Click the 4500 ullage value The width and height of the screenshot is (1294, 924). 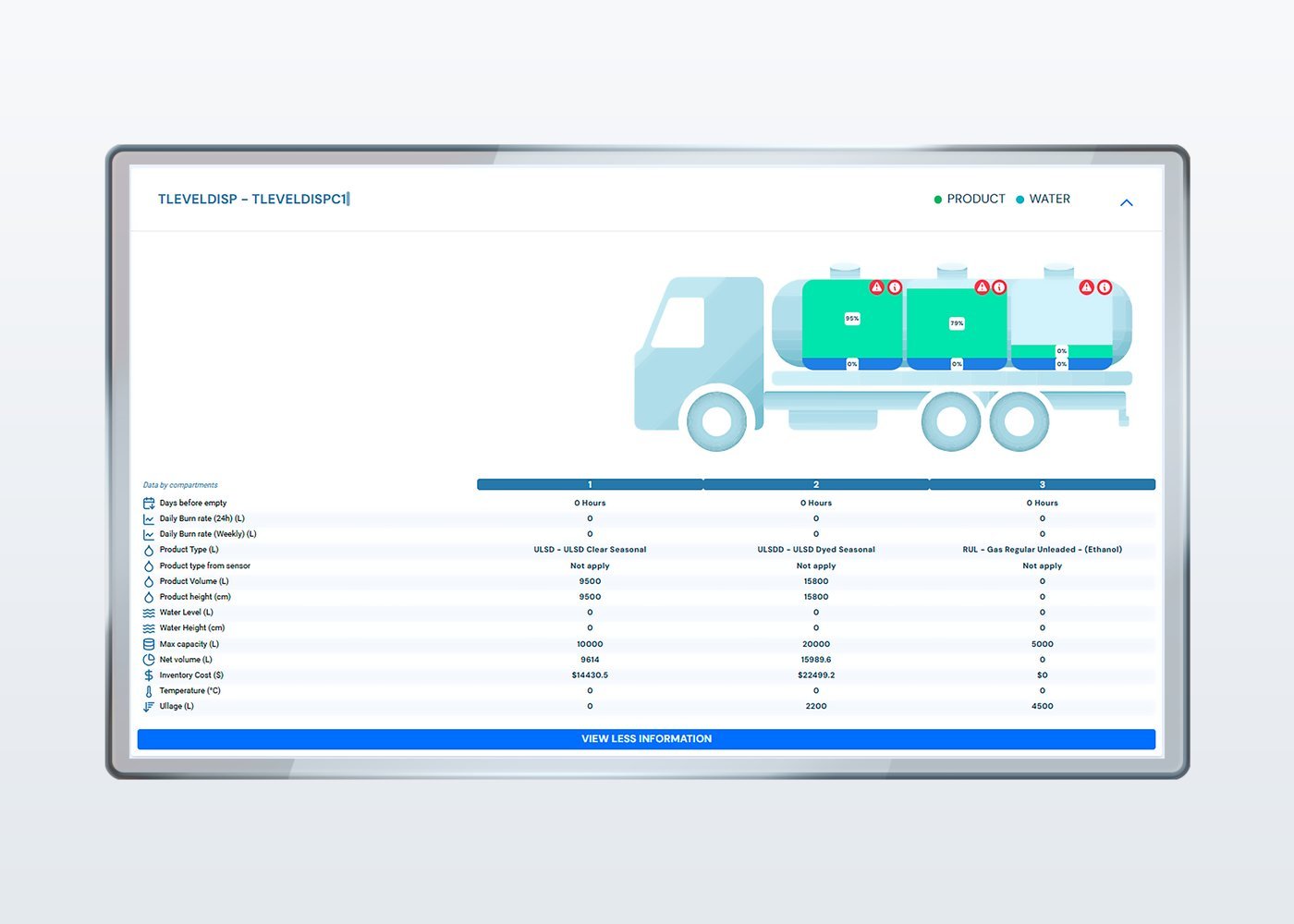tap(1043, 706)
